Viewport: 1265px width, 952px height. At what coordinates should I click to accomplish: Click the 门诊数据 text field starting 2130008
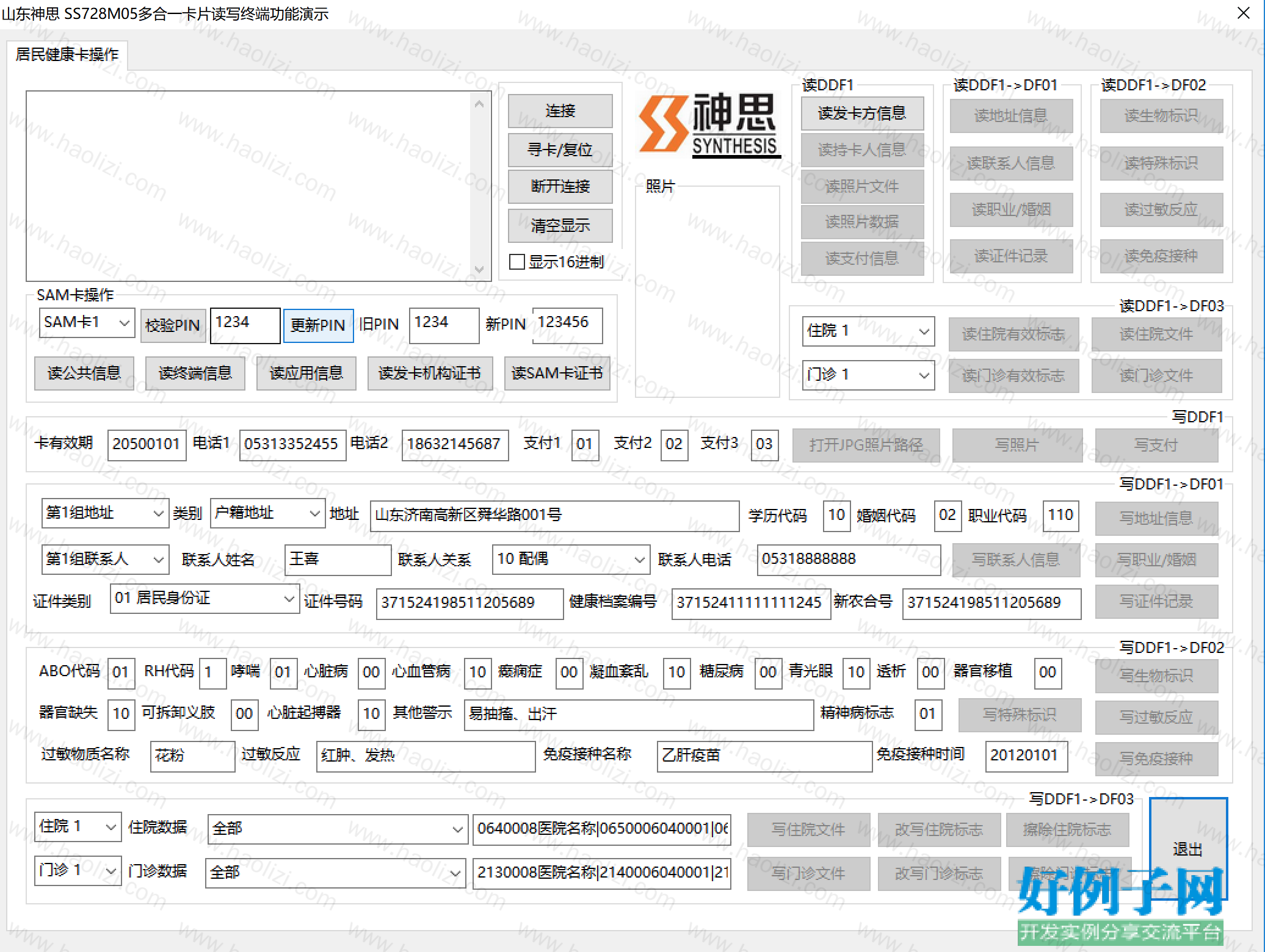click(x=601, y=873)
